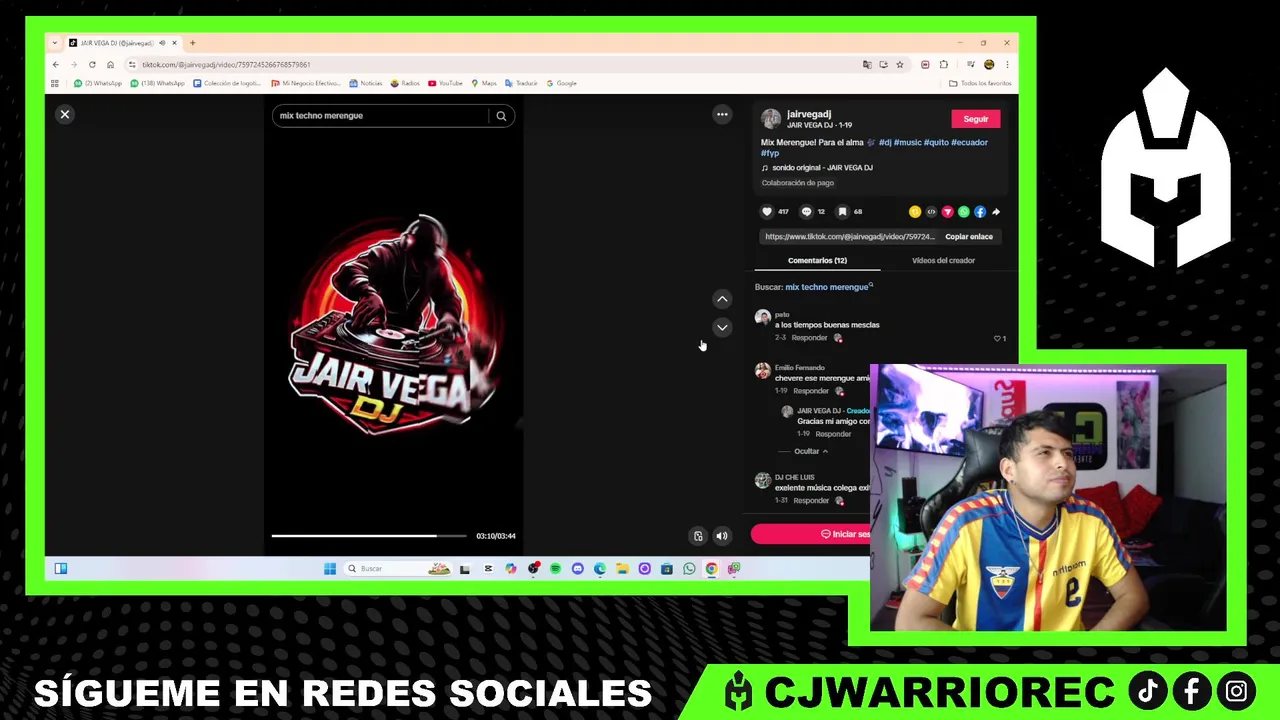Open Todos los favoritos folder

(981, 83)
